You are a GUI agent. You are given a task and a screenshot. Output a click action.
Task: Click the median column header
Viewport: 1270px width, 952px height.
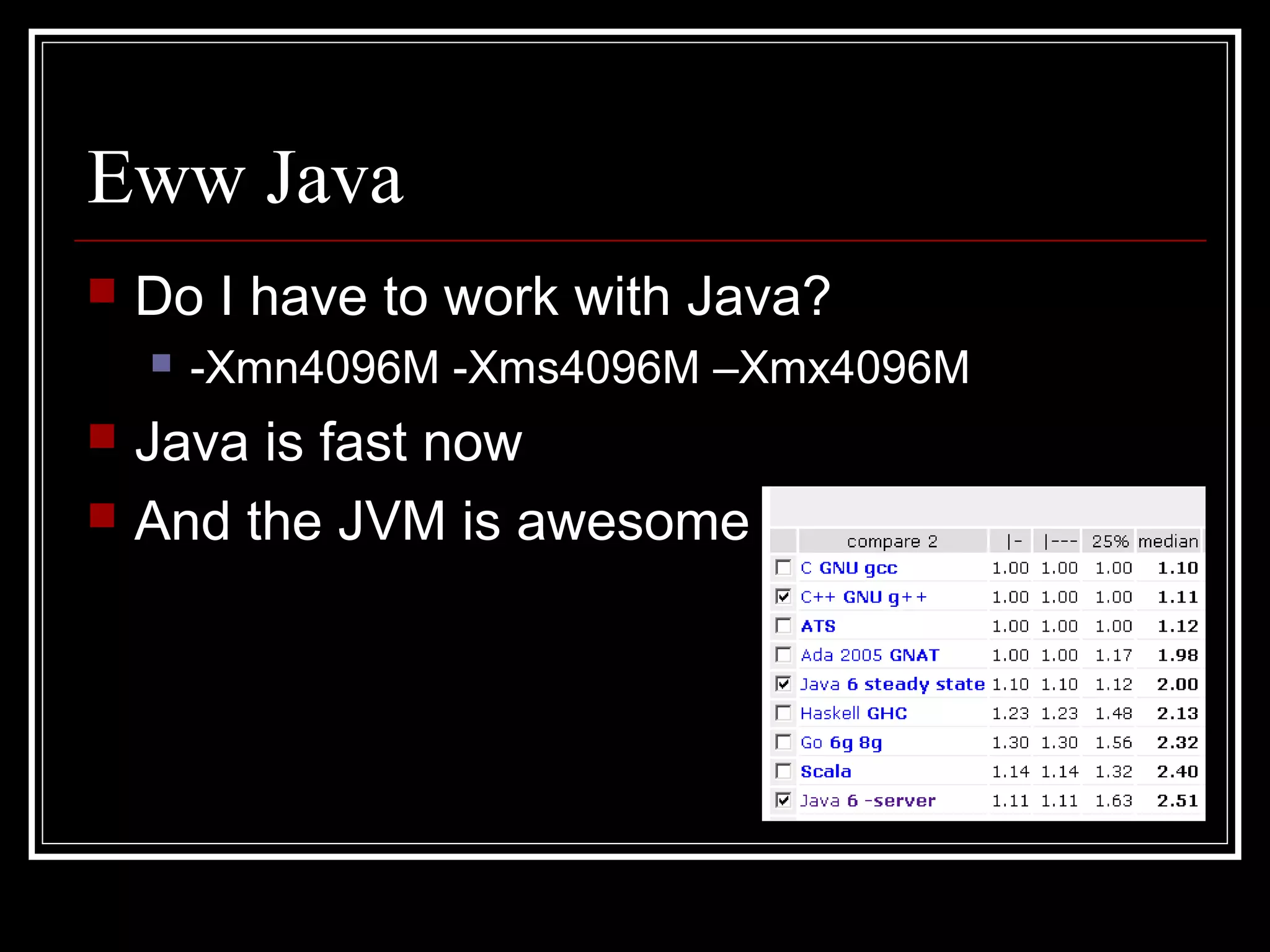(1168, 541)
